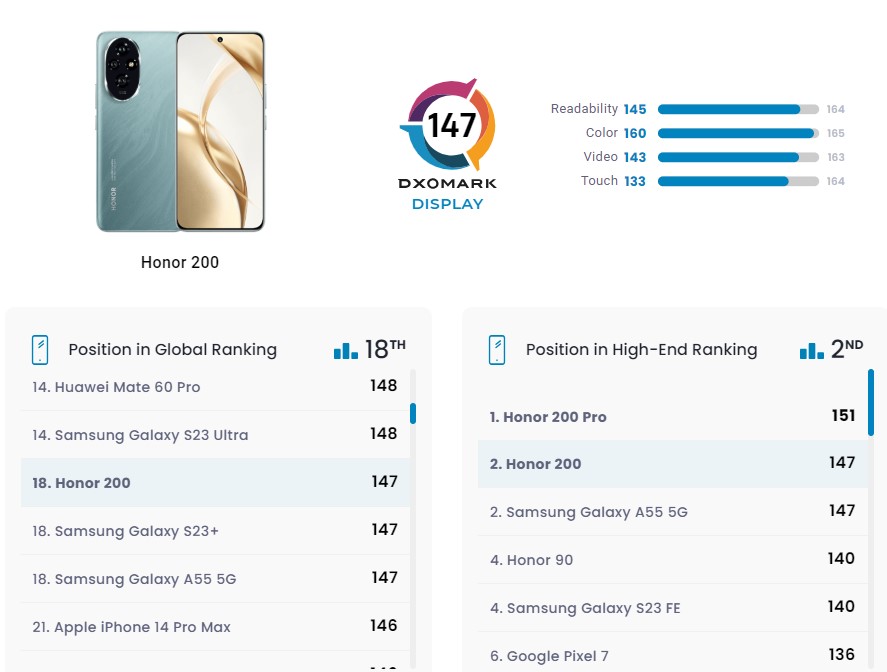The width and height of the screenshot is (887, 672).
Task: Click the Position in High-End Ranking heading
Action: pos(641,350)
